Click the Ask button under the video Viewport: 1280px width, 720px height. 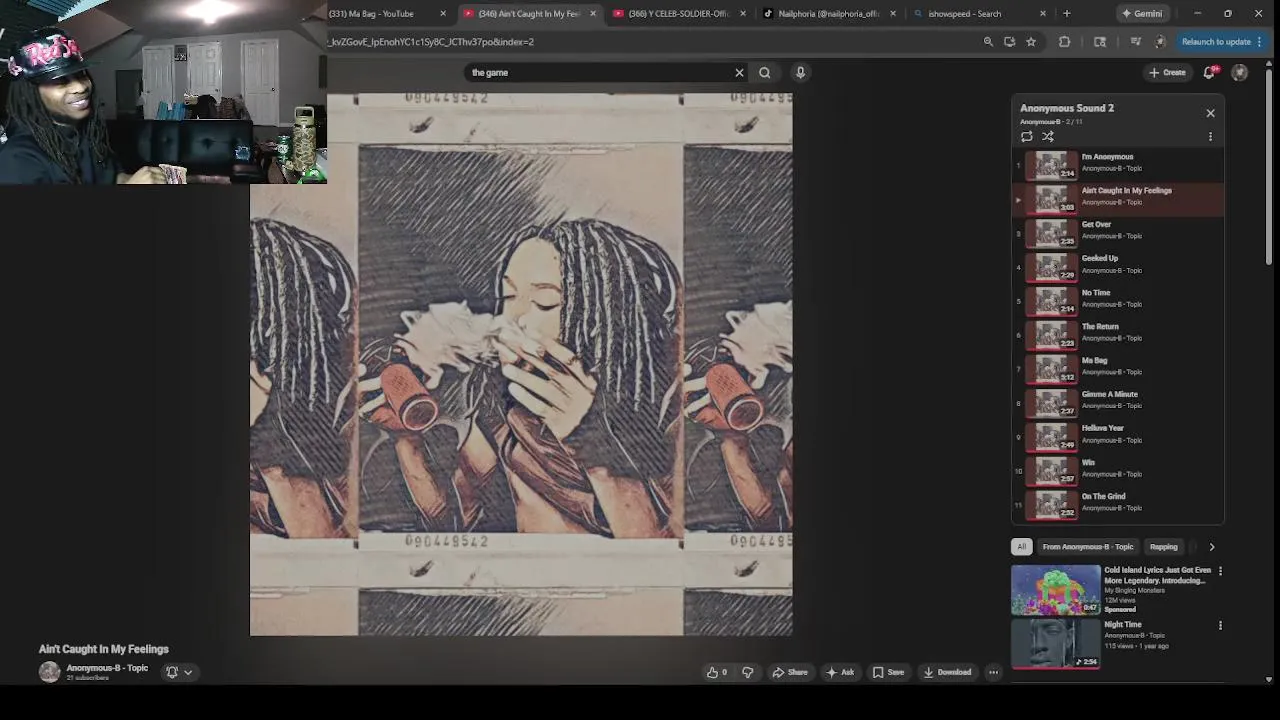click(x=840, y=672)
